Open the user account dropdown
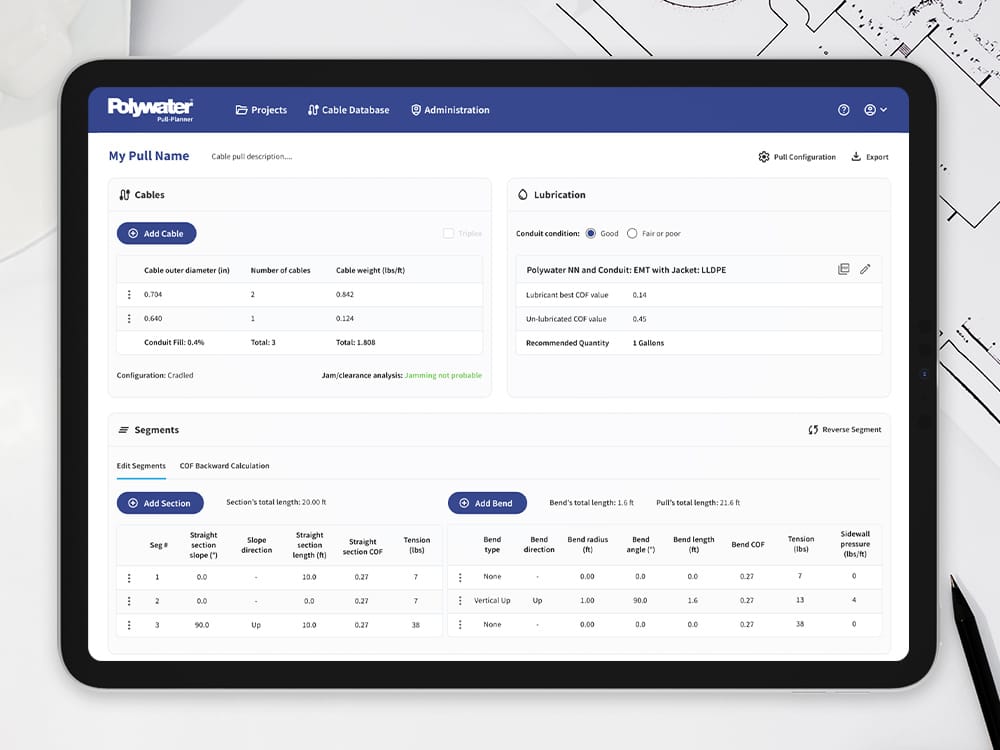Viewport: 1000px width, 750px height. 875,110
